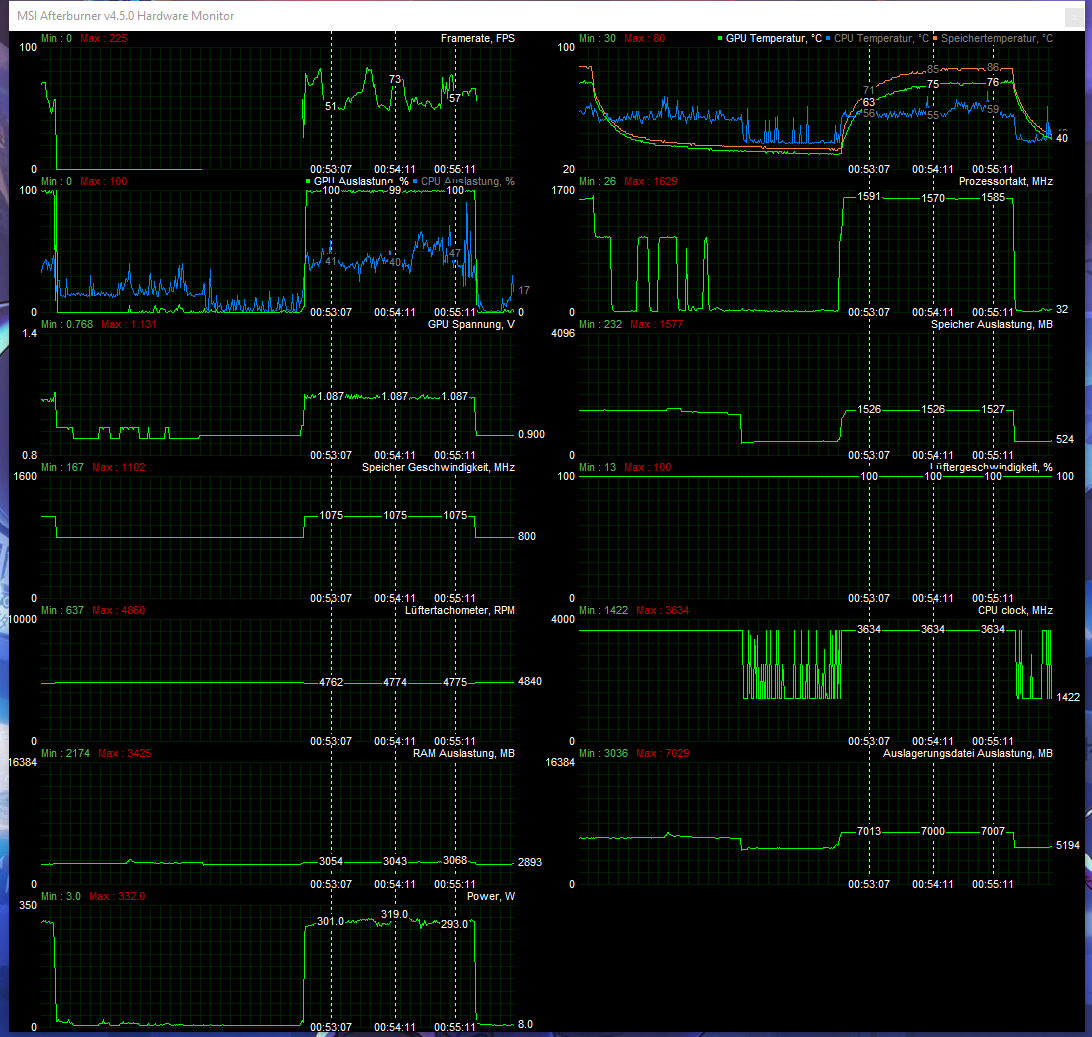Click the Max : 225 framerate value
Image resolution: width=1092 pixels, height=1037 pixels.
(x=104, y=38)
